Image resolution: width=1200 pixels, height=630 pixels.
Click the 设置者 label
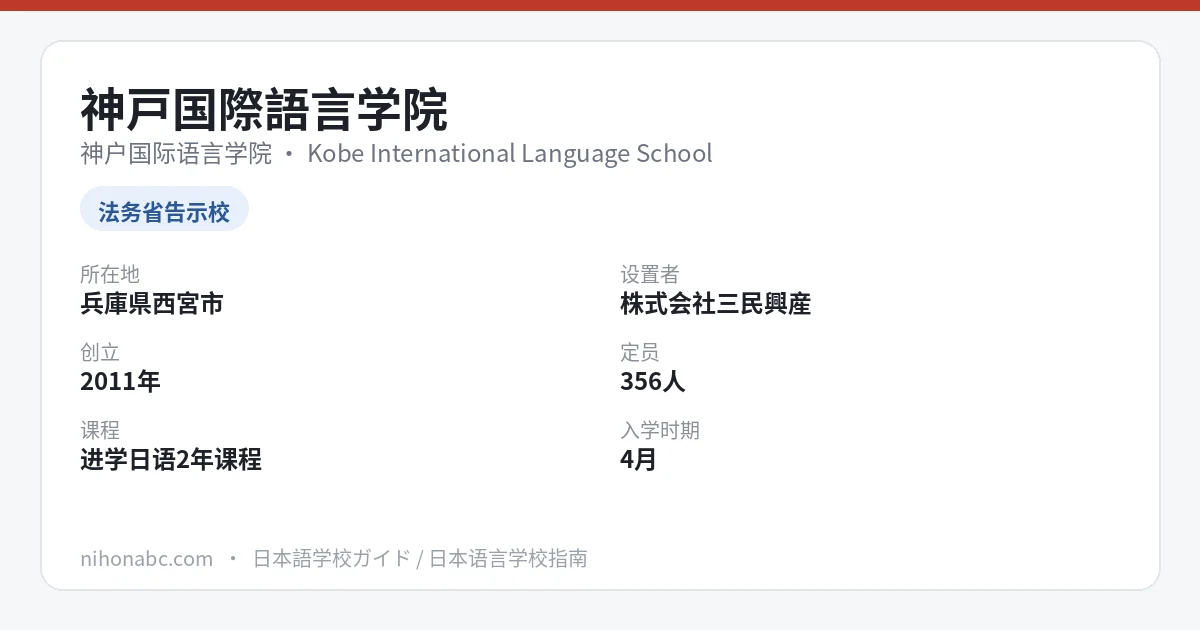point(650,274)
